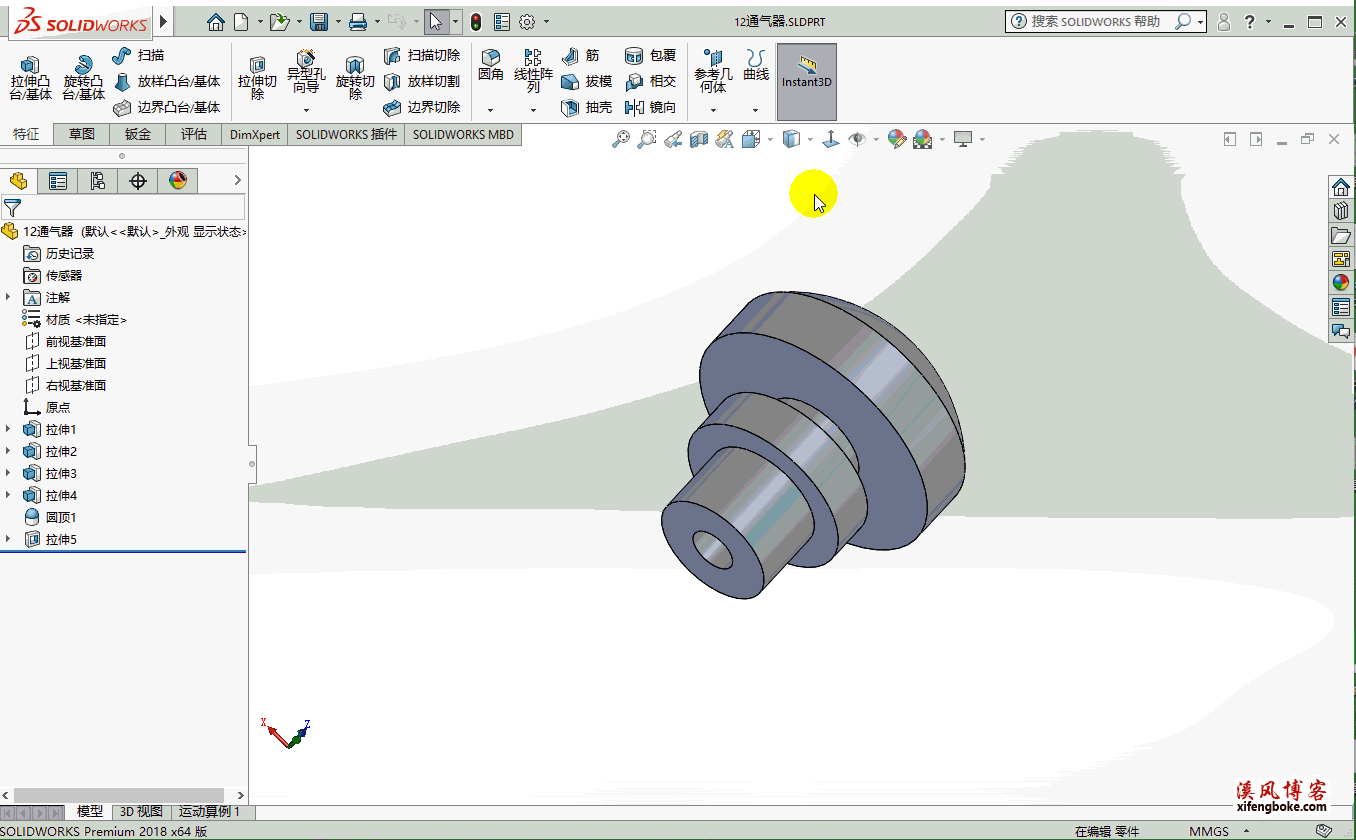This screenshot has width=1356, height=840.
Task: Open the Appearances color palette in task pane
Action: point(1341,282)
